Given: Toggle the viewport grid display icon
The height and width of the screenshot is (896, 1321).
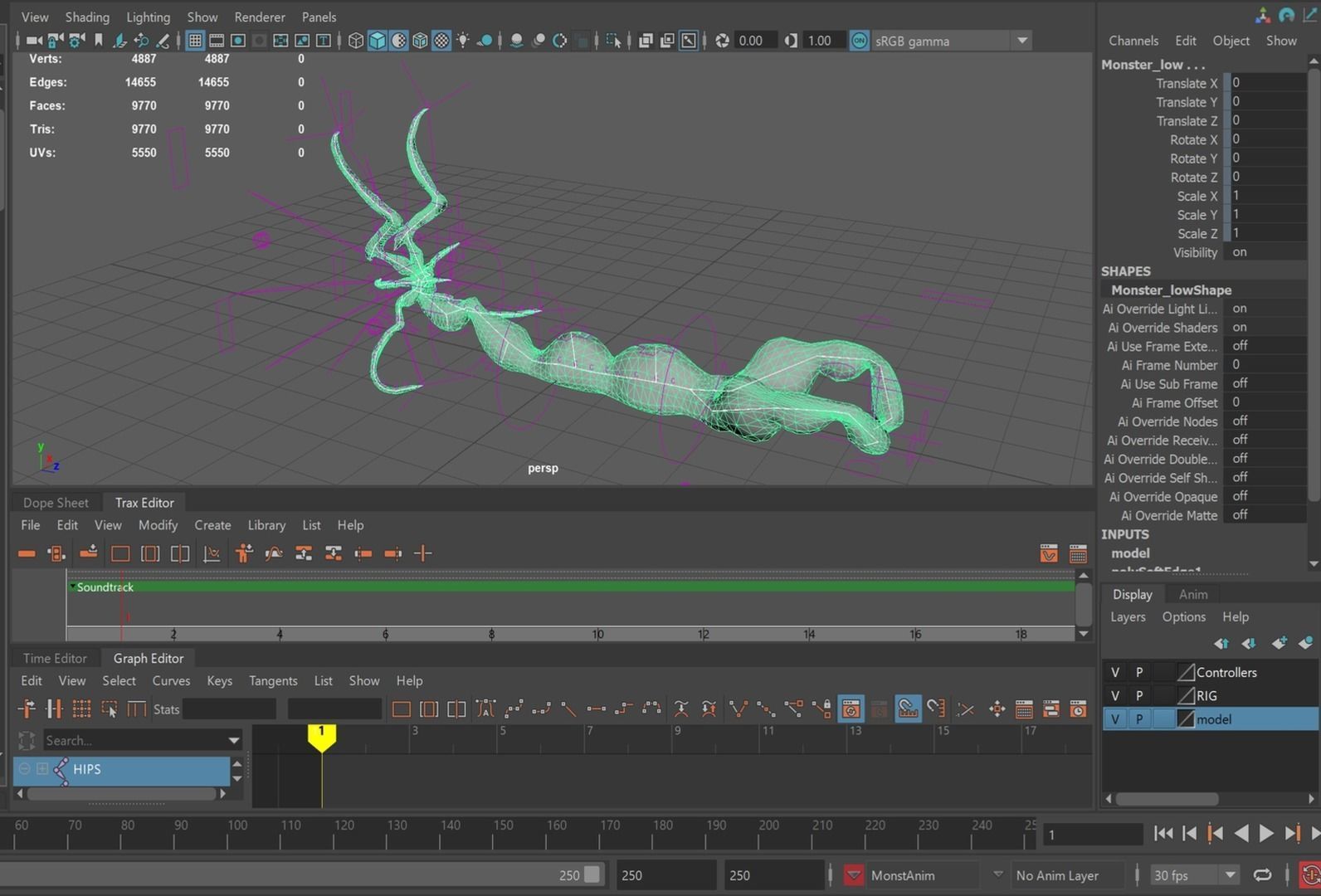Looking at the screenshot, I should (195, 40).
